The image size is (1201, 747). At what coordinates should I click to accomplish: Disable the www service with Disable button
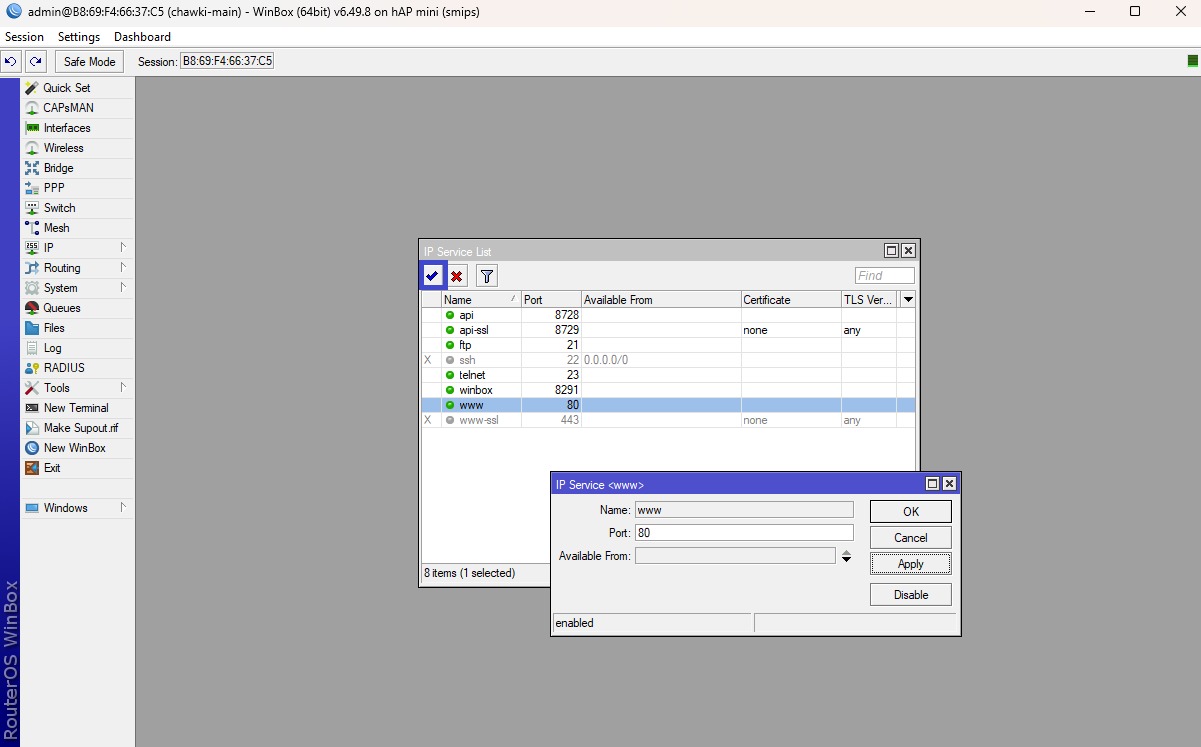(911, 595)
